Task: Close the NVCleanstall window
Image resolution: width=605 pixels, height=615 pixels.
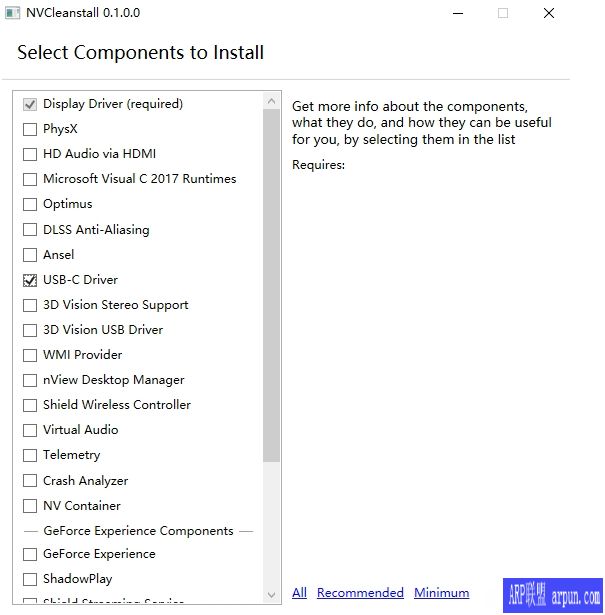Action: pos(549,13)
